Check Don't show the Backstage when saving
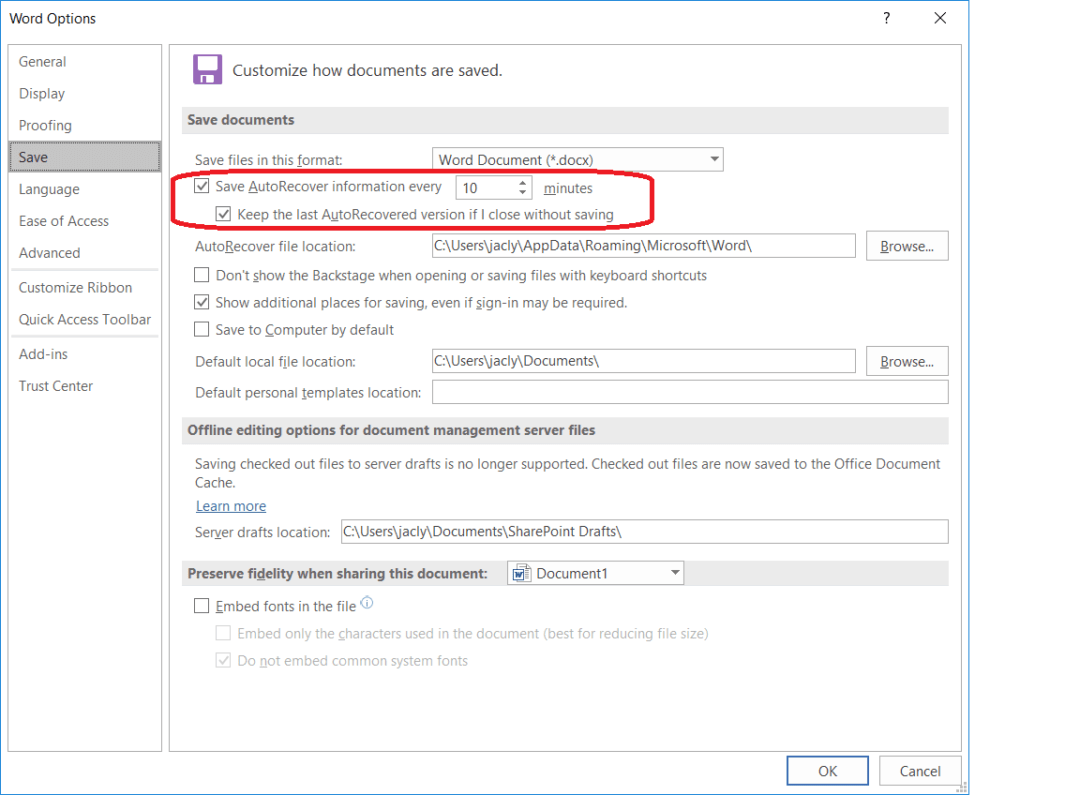Screen dimensions: 1080x795 tap(201, 274)
